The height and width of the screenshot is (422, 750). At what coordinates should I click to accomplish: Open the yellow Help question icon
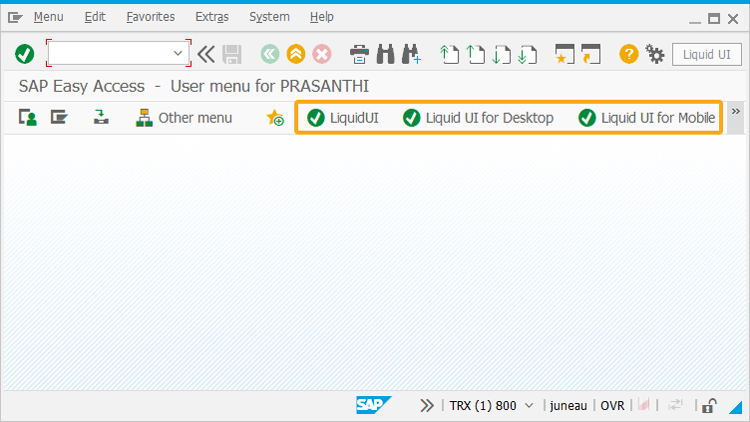point(629,54)
